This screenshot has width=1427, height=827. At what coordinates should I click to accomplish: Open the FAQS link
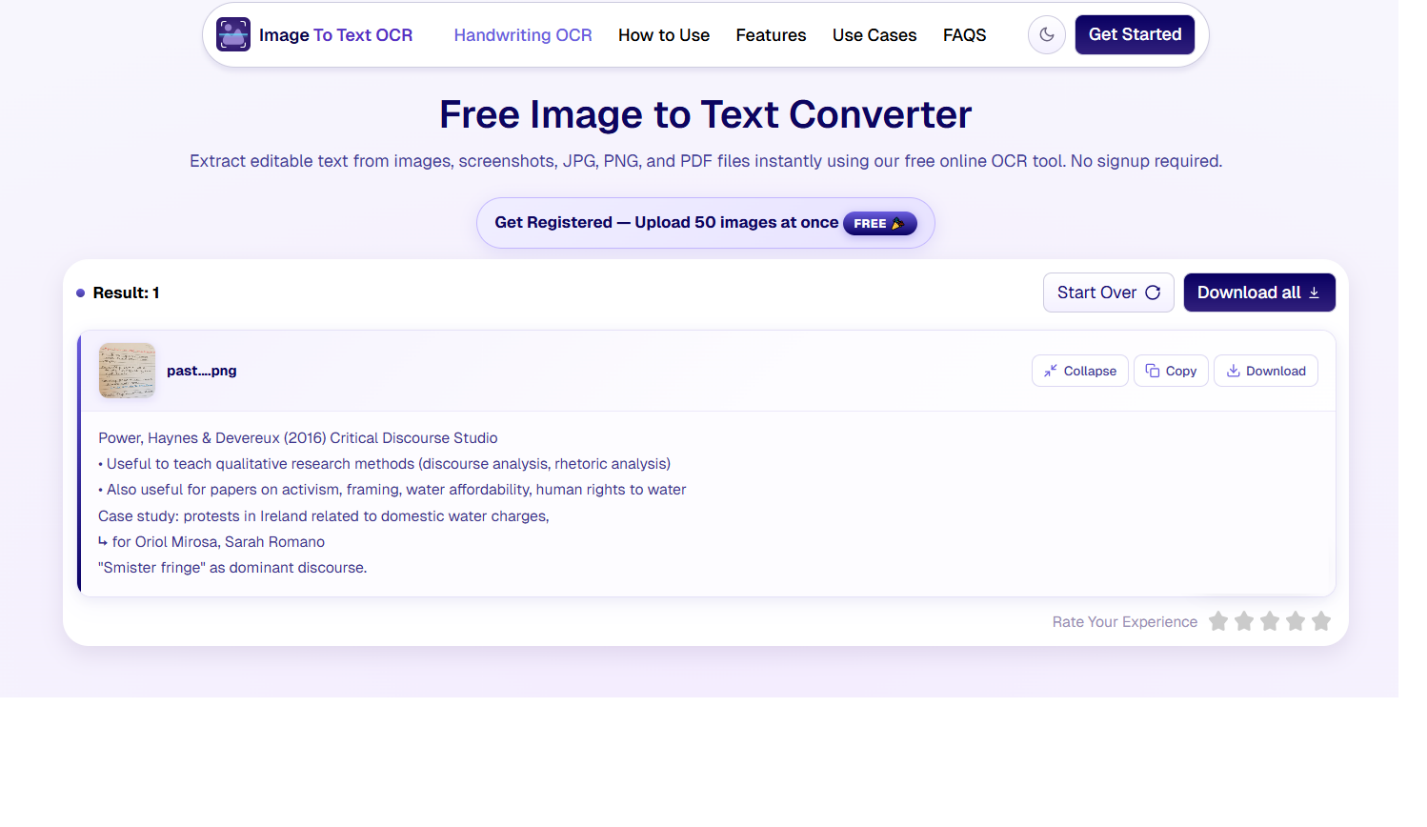pos(964,35)
